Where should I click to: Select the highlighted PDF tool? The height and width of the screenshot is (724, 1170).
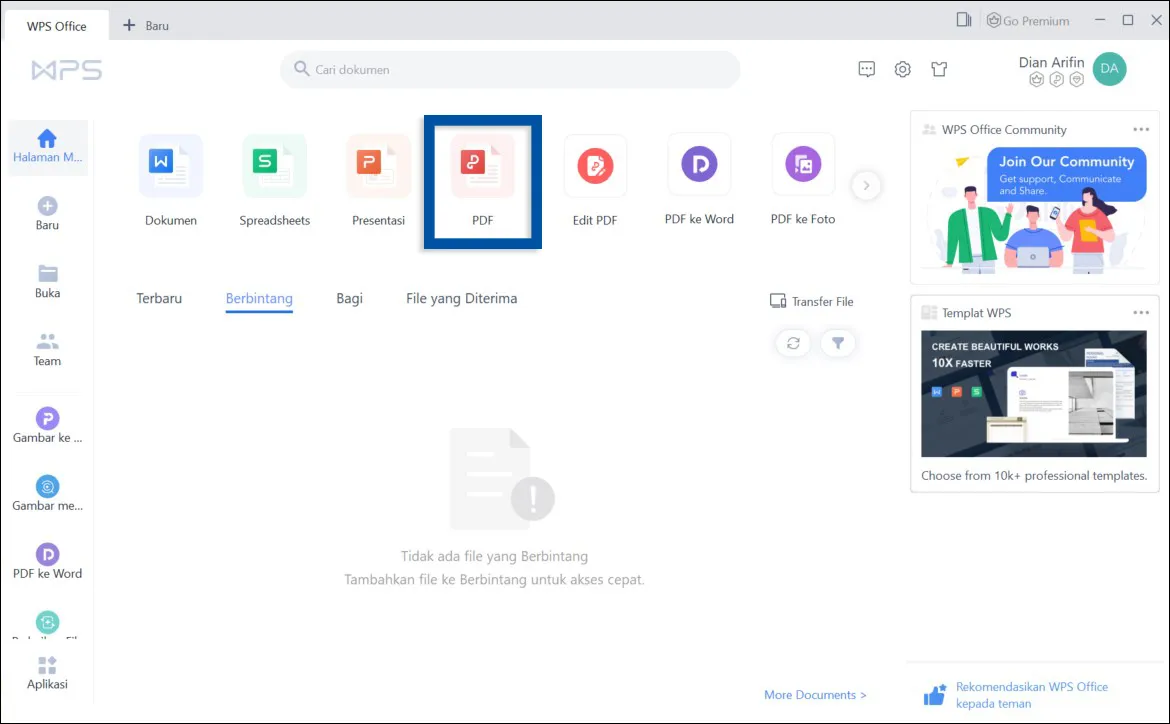click(x=483, y=180)
